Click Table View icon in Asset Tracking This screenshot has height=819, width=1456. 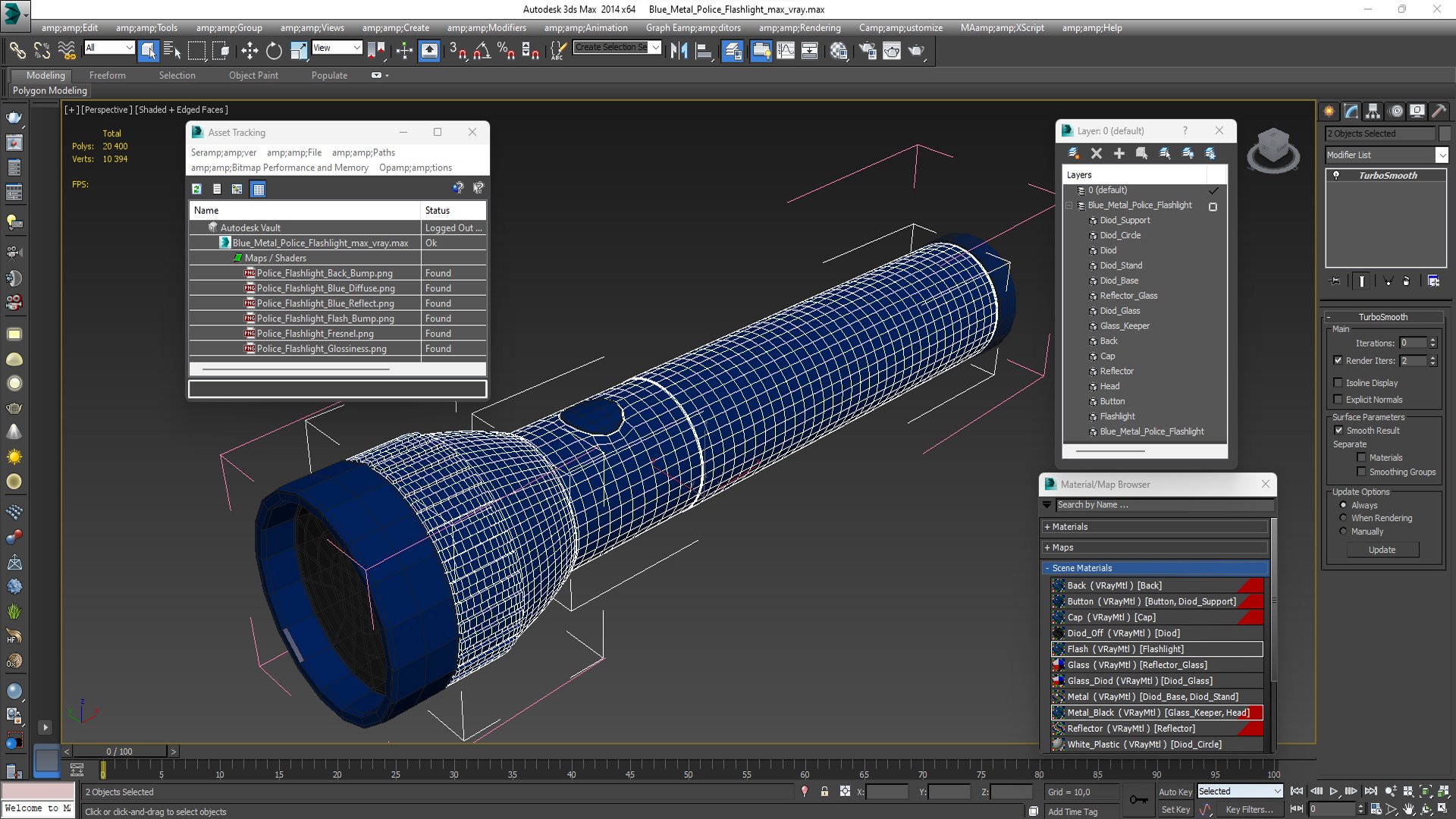coord(259,189)
